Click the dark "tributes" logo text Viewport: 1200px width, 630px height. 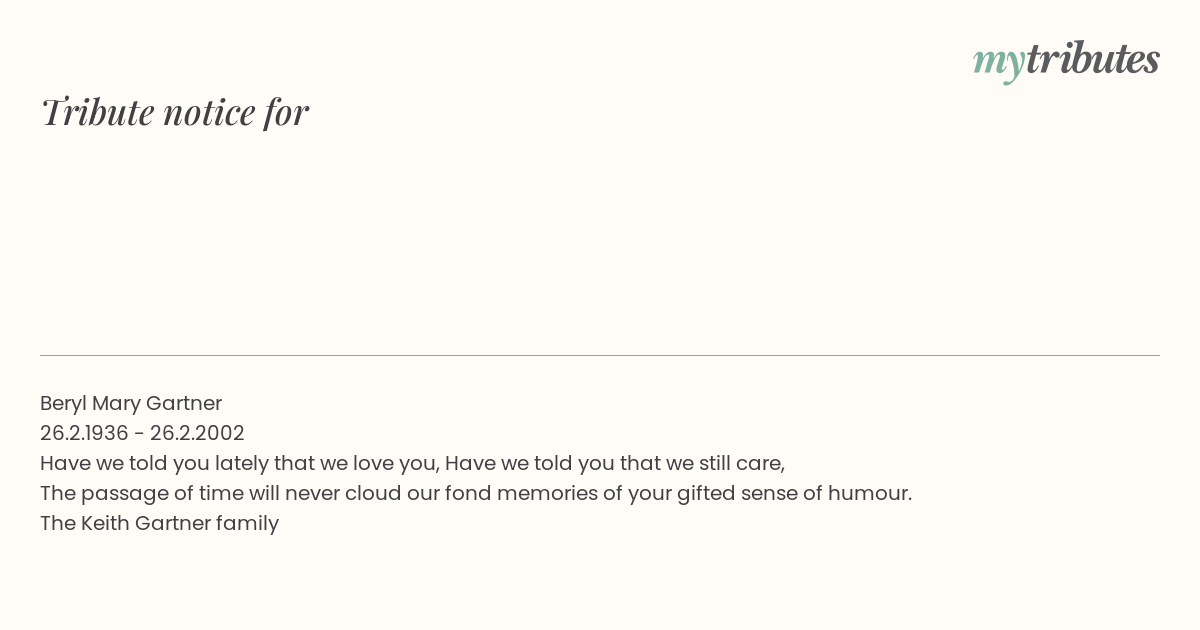[x=1093, y=58]
